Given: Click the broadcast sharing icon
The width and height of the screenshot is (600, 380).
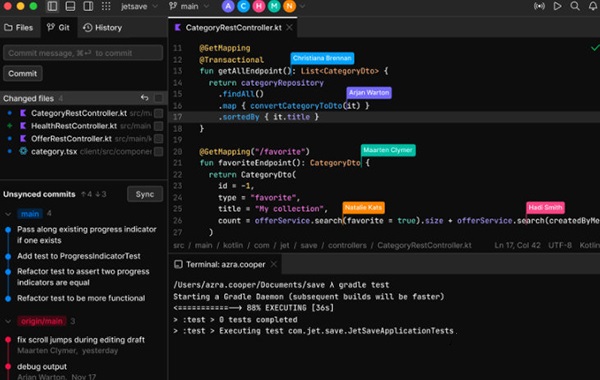Looking at the screenshot, I should coord(539,6).
